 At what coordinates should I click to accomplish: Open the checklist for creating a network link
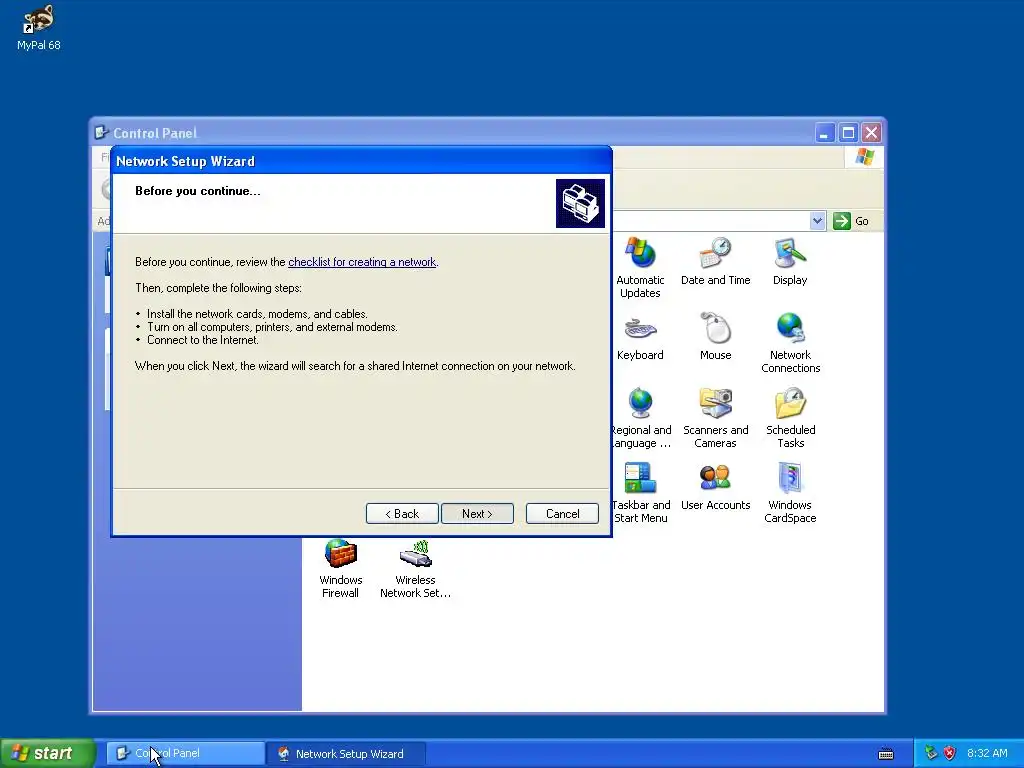pyautogui.click(x=362, y=262)
